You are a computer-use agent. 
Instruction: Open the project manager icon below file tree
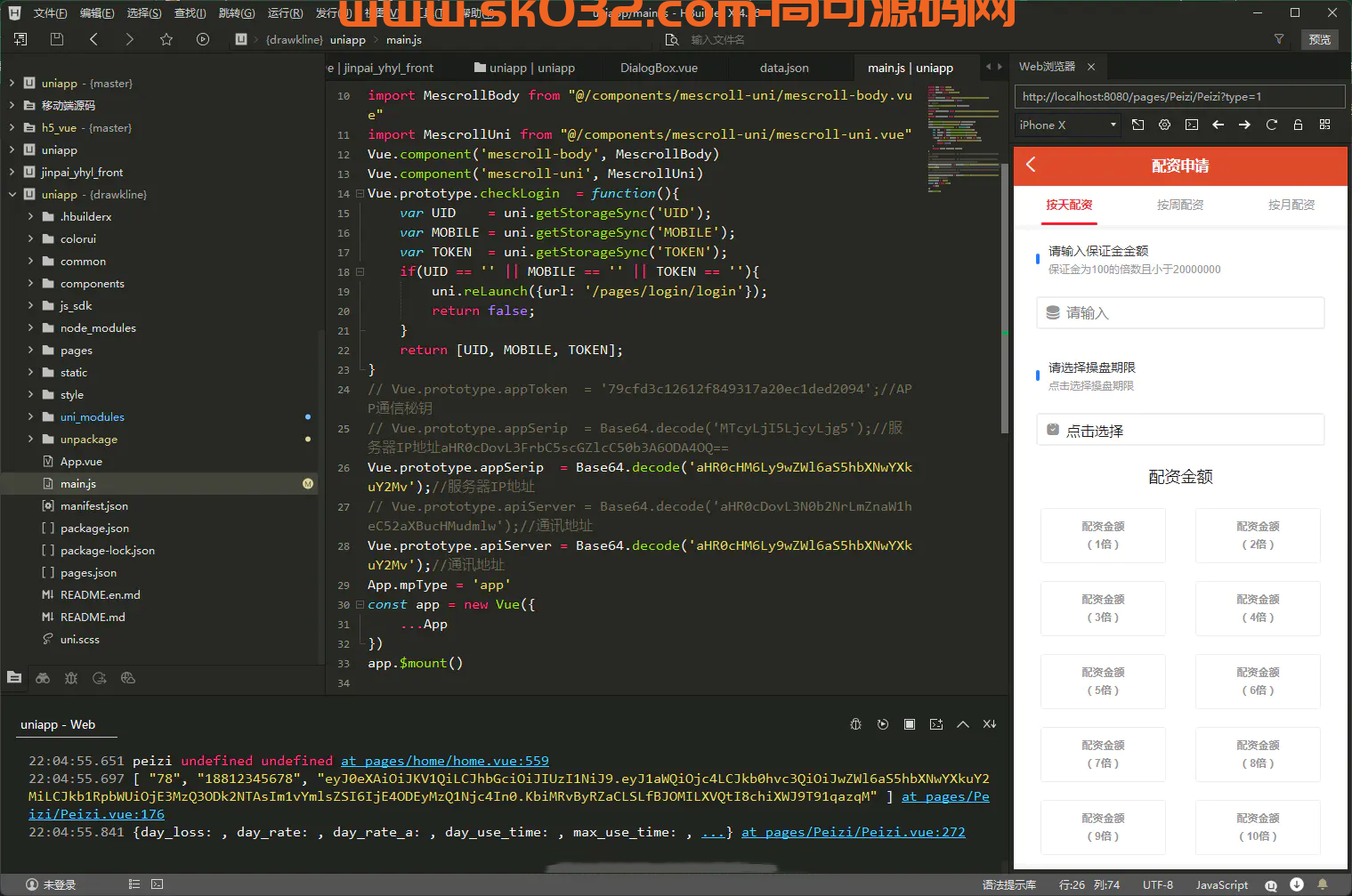pos(14,678)
